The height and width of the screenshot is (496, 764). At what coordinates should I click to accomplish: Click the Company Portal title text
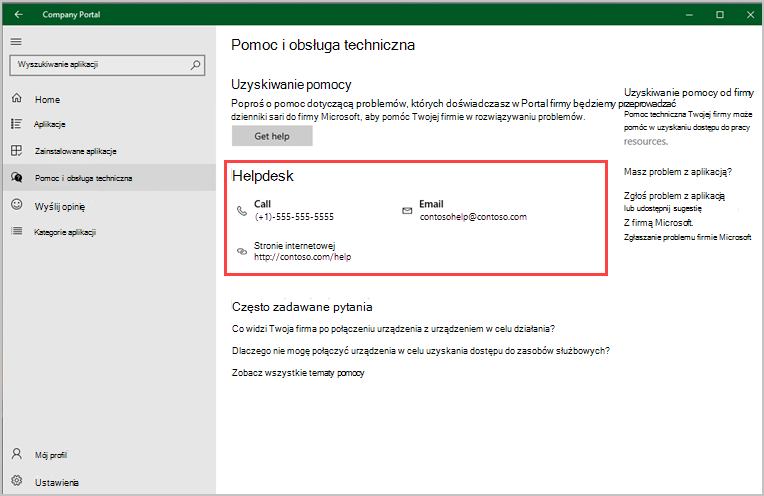click(71, 15)
